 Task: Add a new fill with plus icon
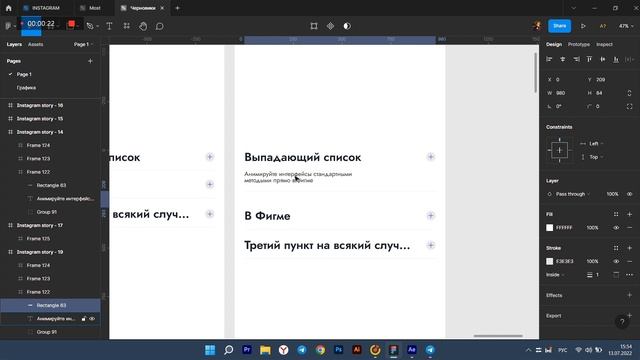tap(629, 214)
